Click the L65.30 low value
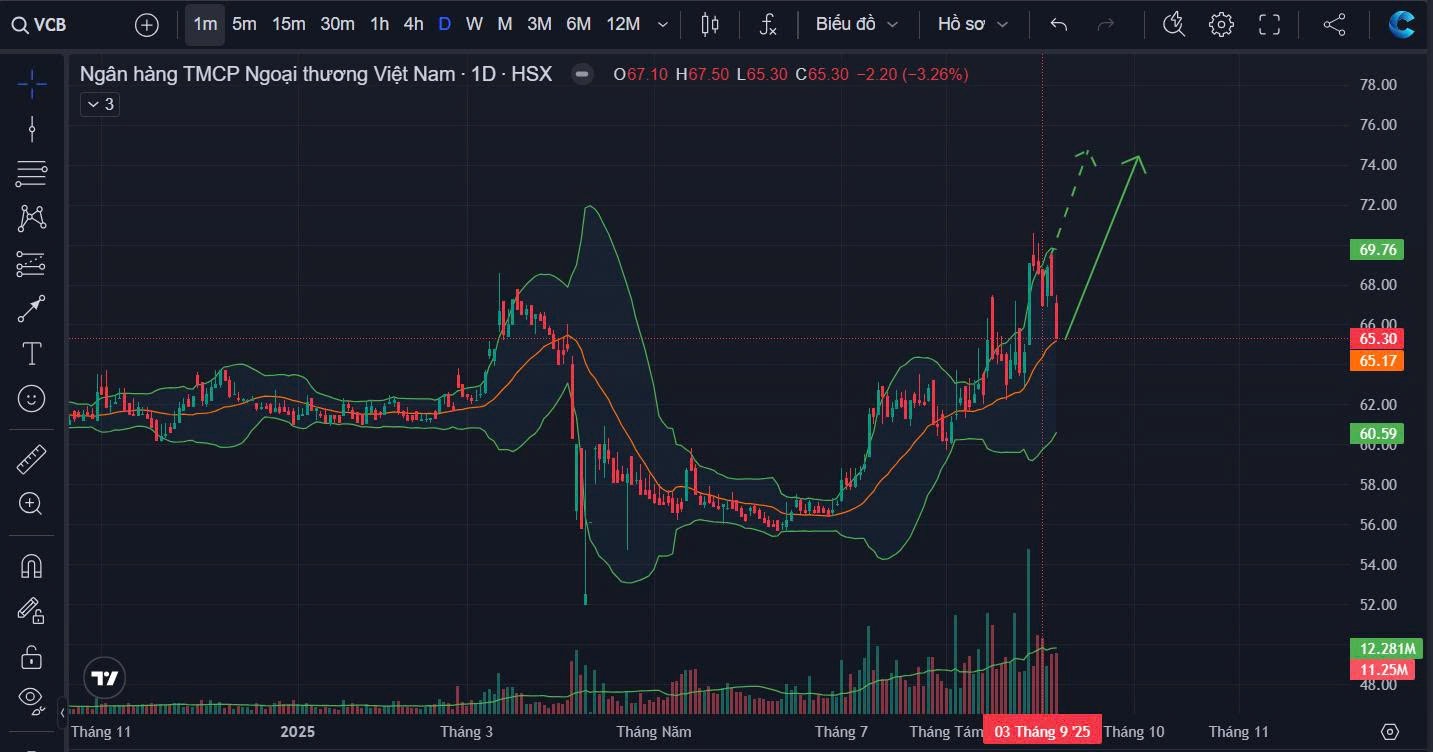Screen dimensions: 1433x752 click(762, 74)
